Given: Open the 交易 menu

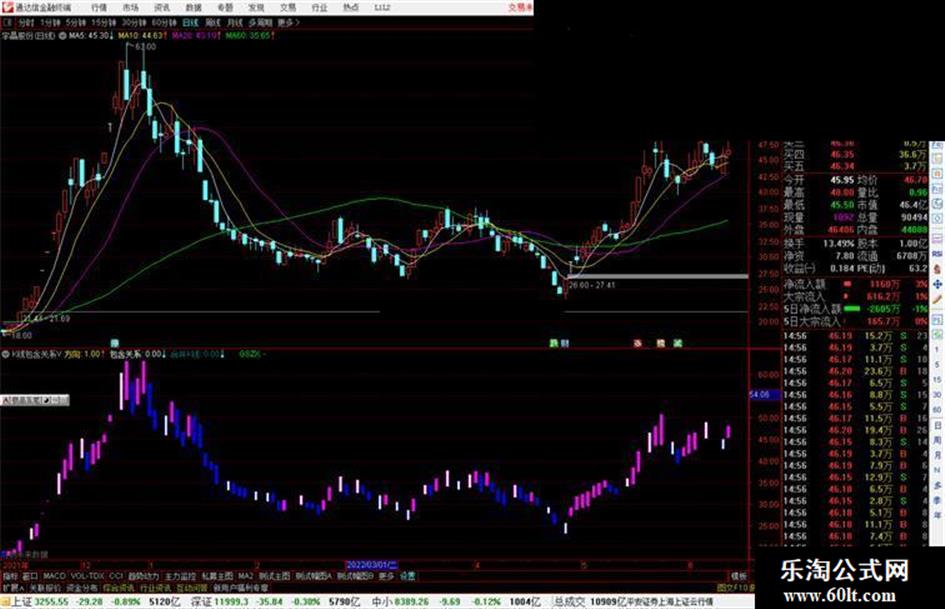Looking at the screenshot, I should pyautogui.click(x=287, y=7).
